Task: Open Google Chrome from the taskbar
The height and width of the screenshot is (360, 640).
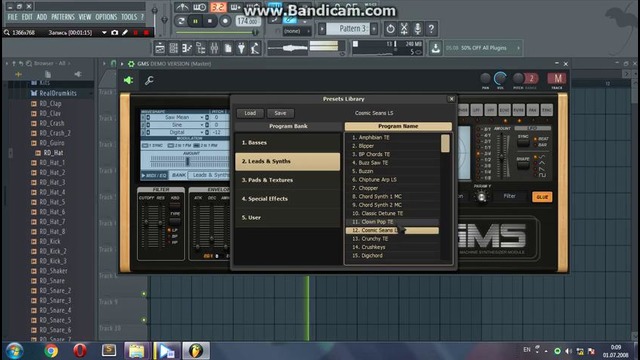Action: point(51,351)
